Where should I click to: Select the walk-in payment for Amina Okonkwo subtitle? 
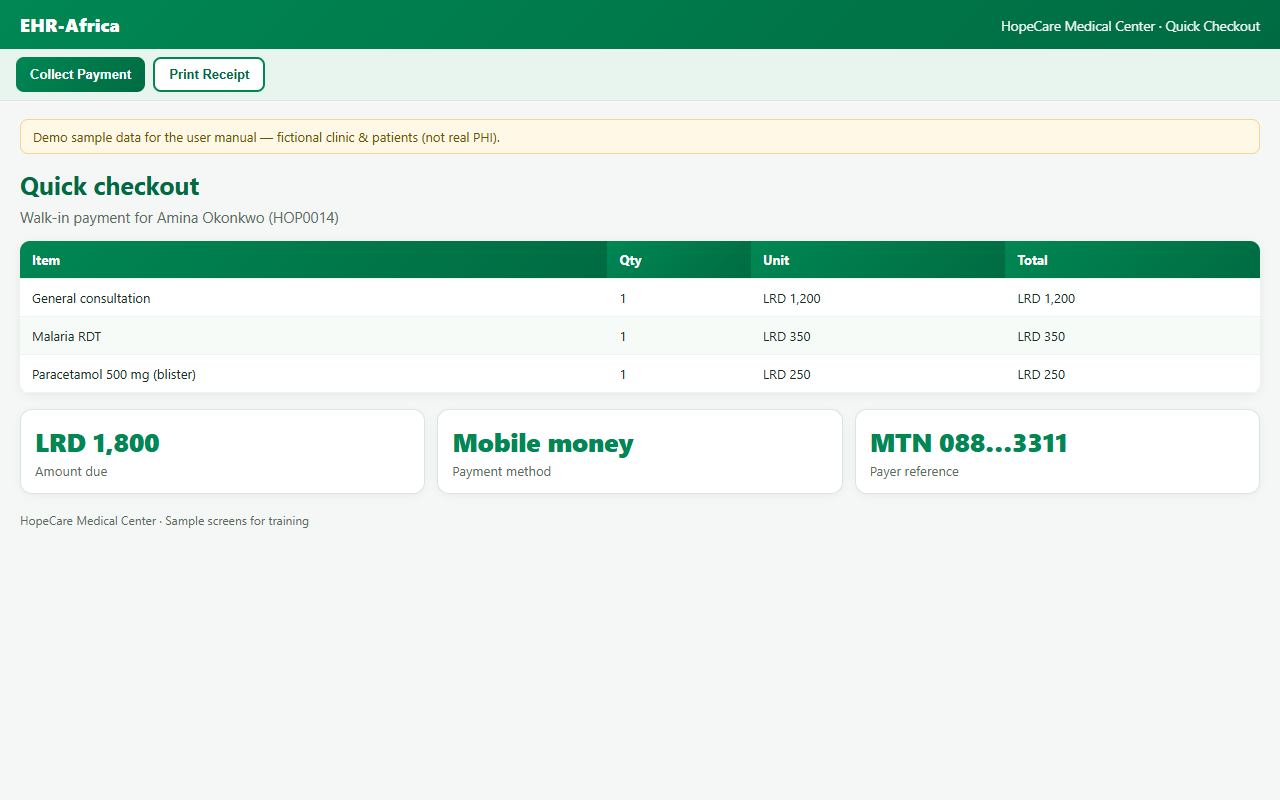[179, 217]
